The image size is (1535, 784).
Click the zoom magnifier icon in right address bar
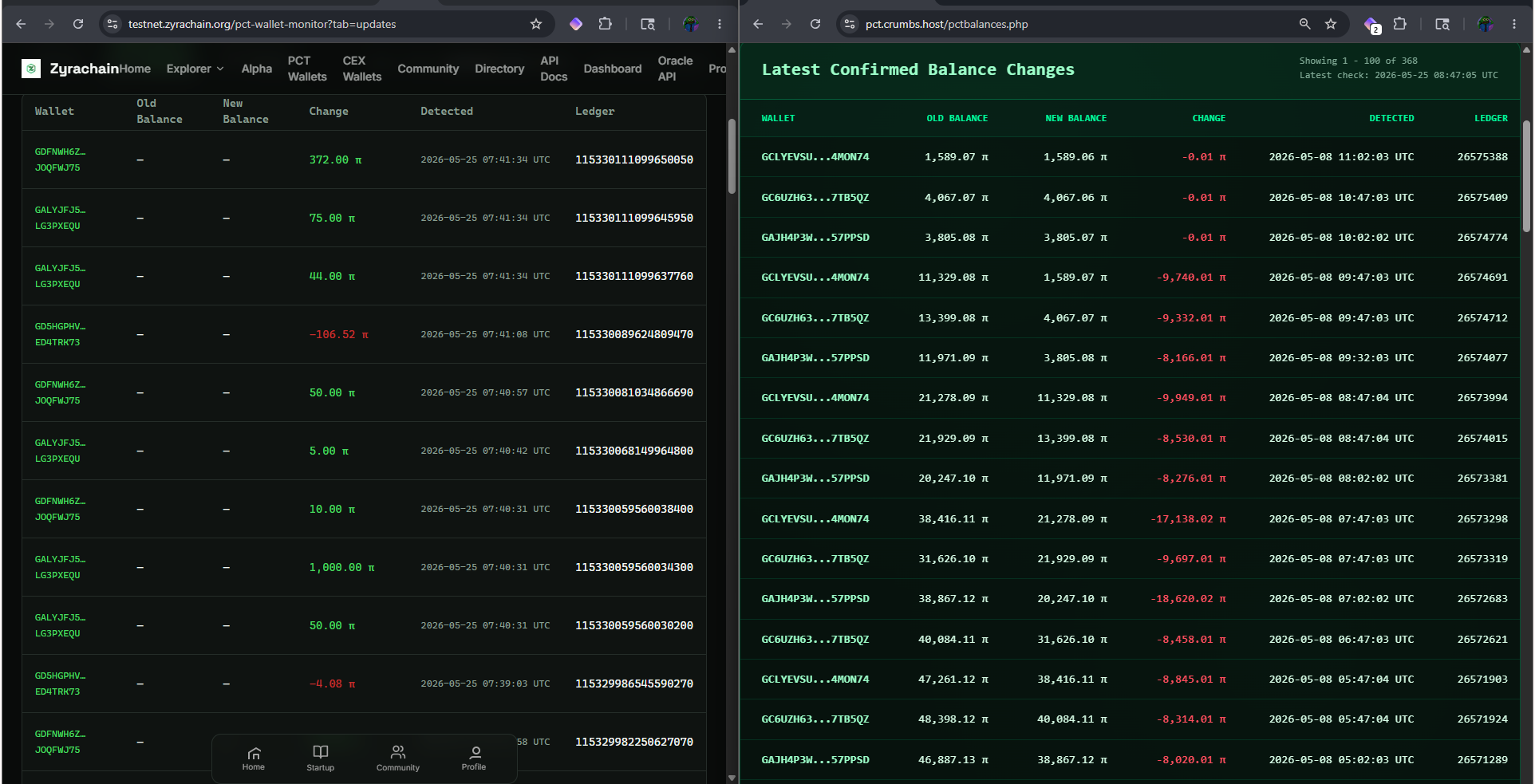[x=1304, y=24]
